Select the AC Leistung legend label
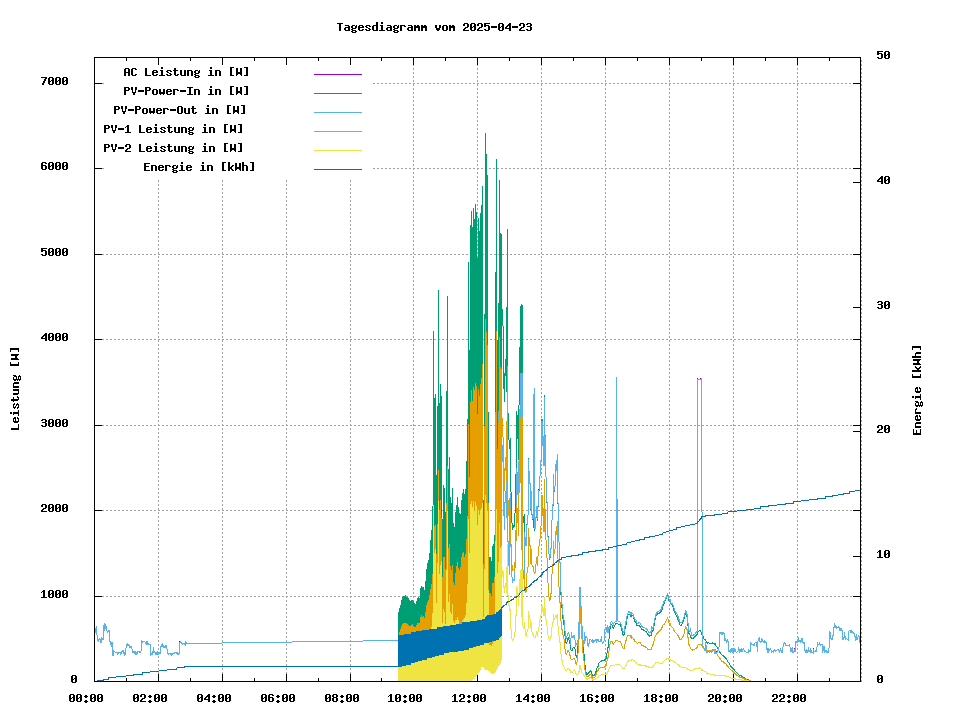Screen dimensions: 960x720 click(186, 72)
